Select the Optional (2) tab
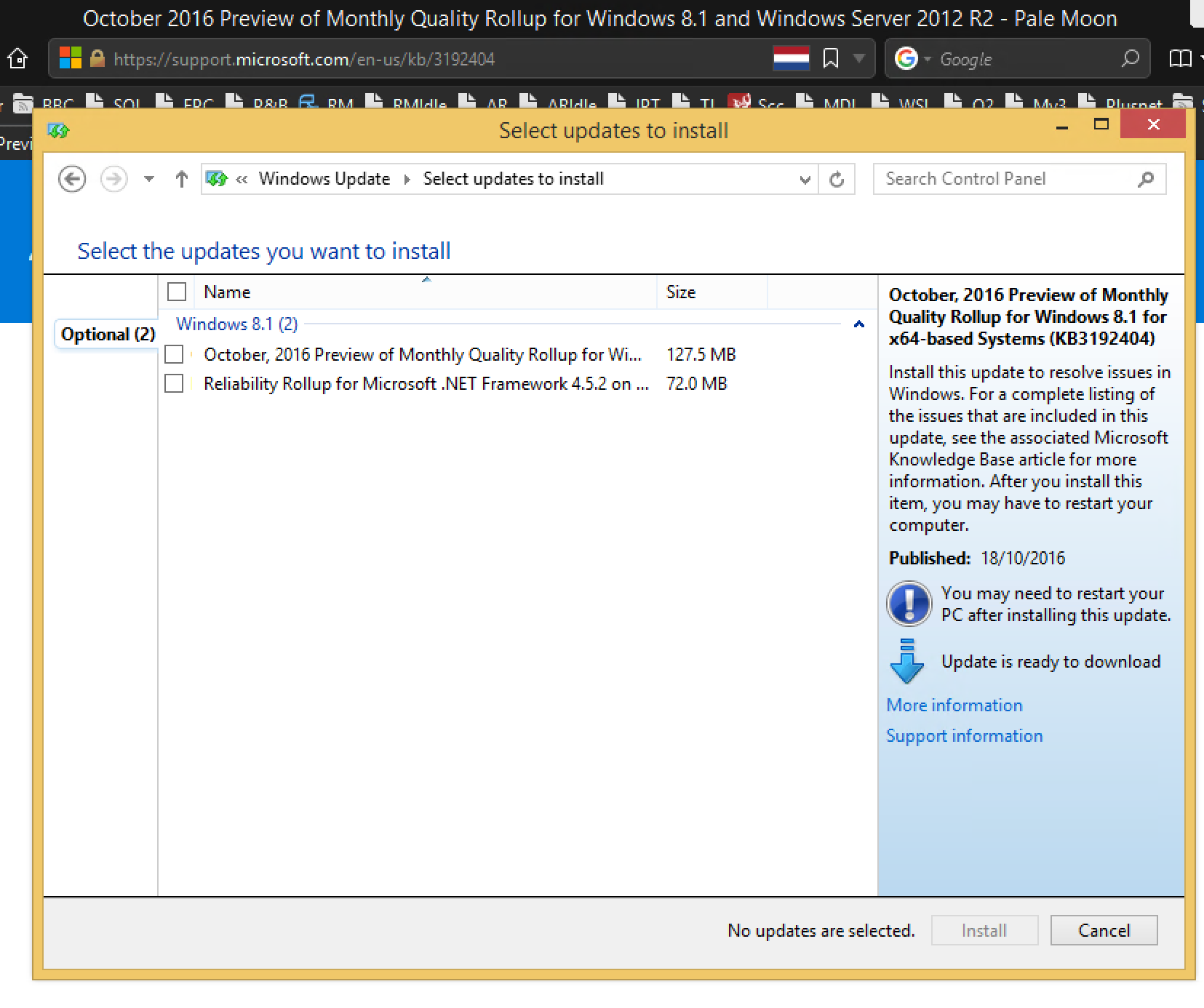 pyautogui.click(x=108, y=335)
